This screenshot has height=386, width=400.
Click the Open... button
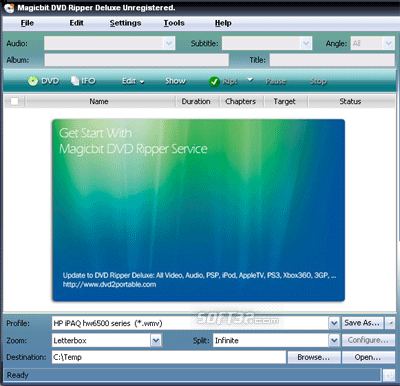(x=368, y=357)
